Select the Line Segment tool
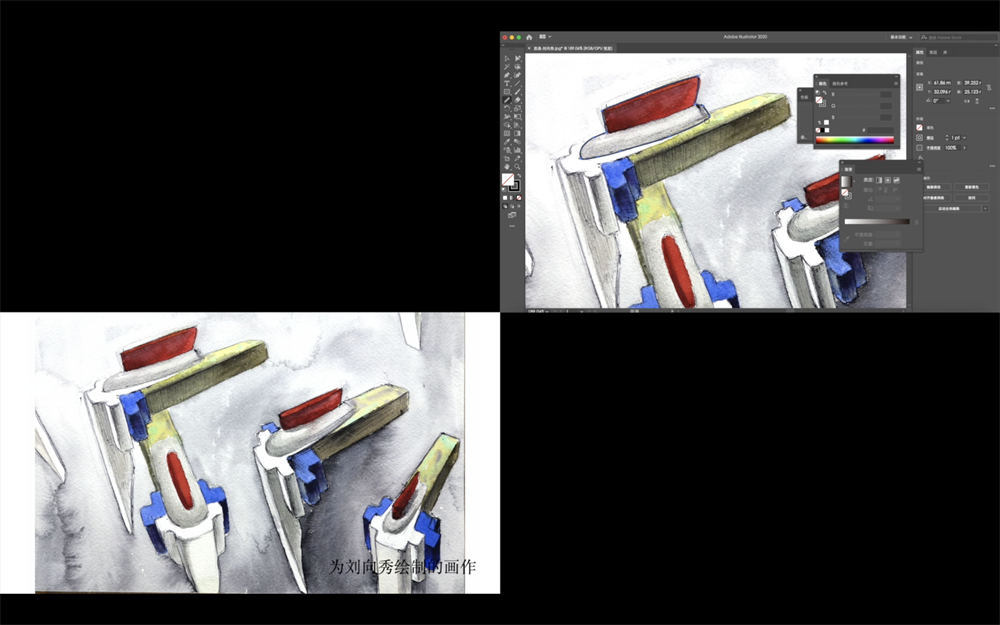1000x625 pixels. coord(517,84)
